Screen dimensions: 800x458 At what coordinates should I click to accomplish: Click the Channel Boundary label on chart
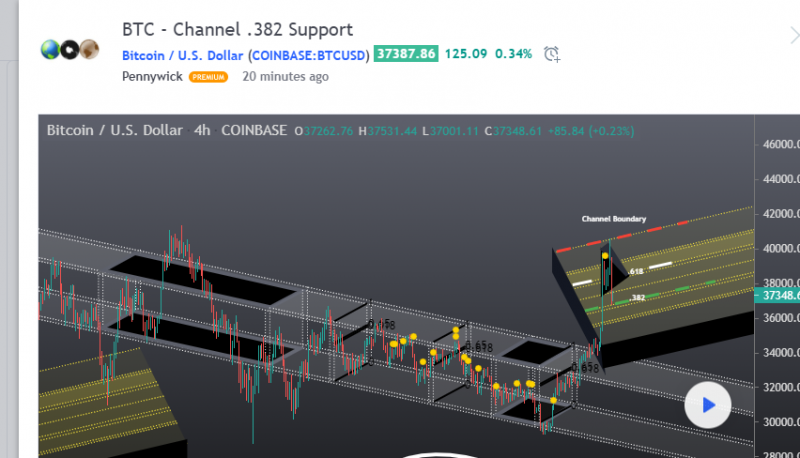614,218
